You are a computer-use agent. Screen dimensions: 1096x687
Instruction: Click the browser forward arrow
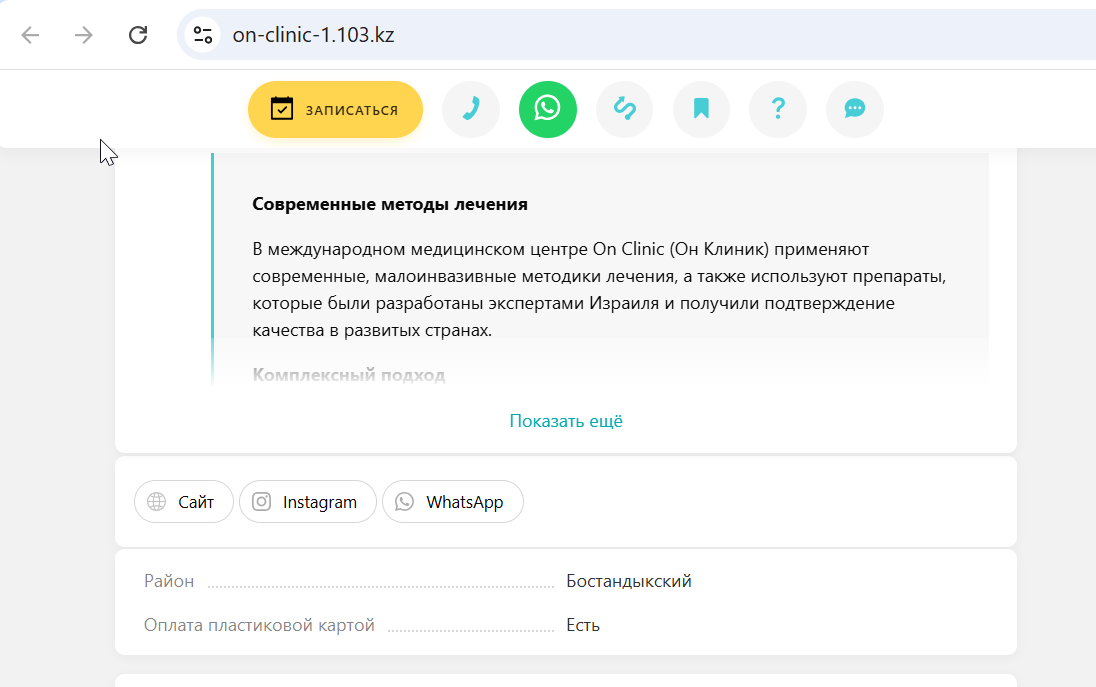point(84,35)
